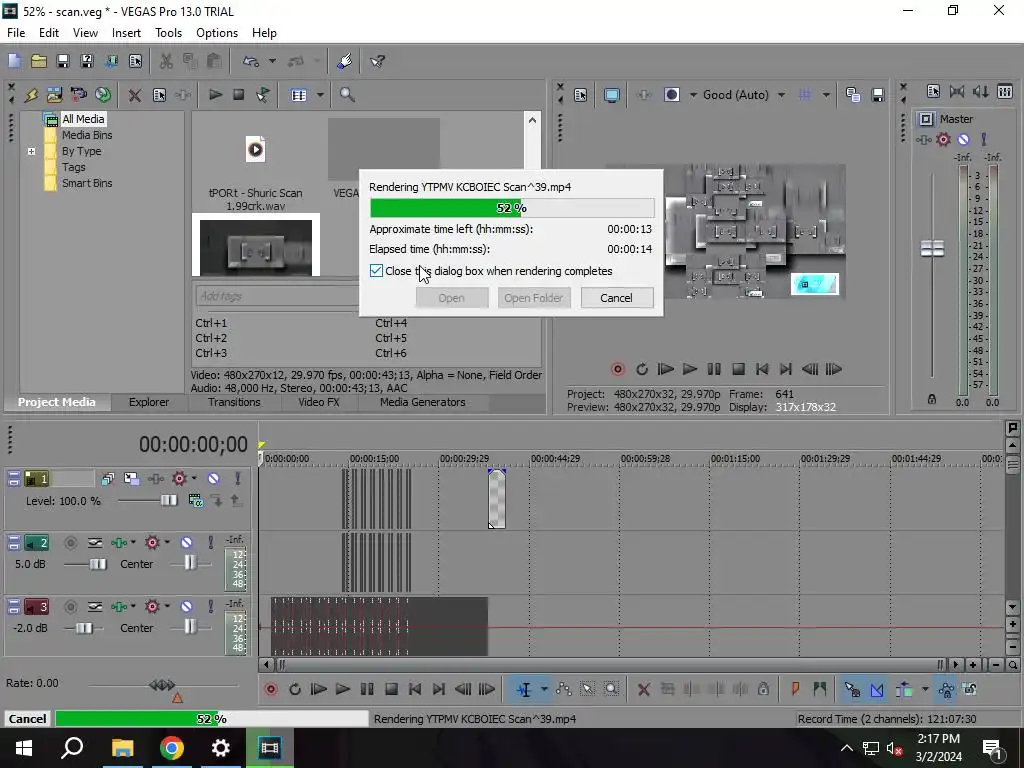Image resolution: width=1024 pixels, height=768 pixels.
Task: Toggle Master bus mute icon
Action: [963, 139]
